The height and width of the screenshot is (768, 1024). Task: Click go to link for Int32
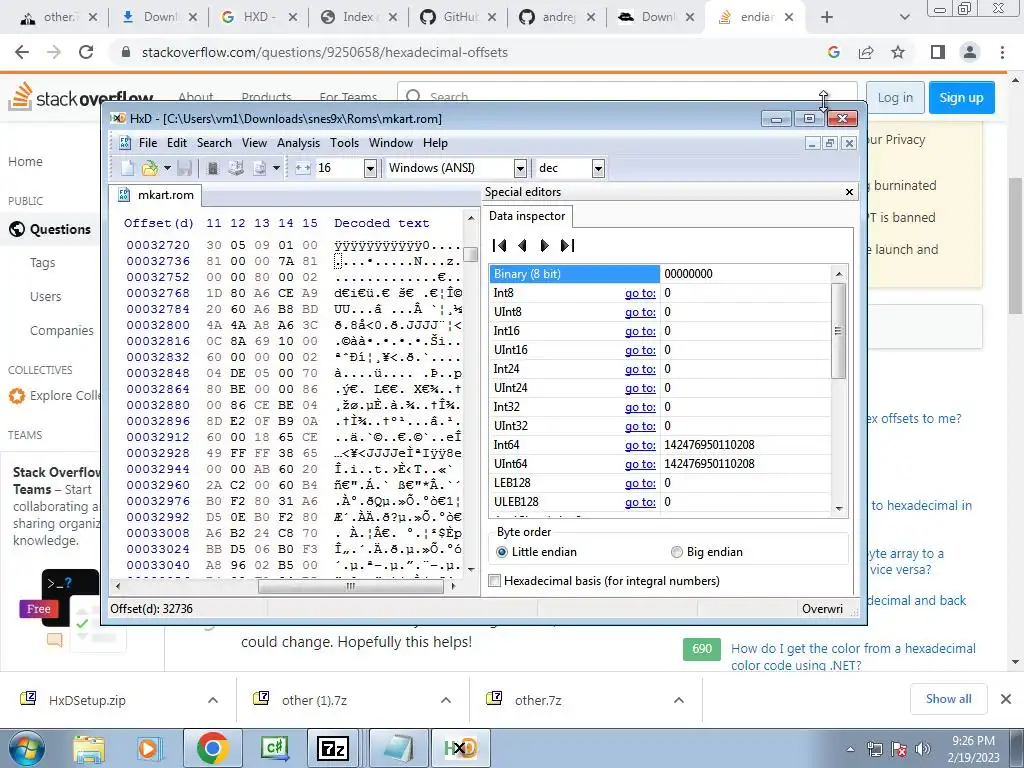(640, 408)
